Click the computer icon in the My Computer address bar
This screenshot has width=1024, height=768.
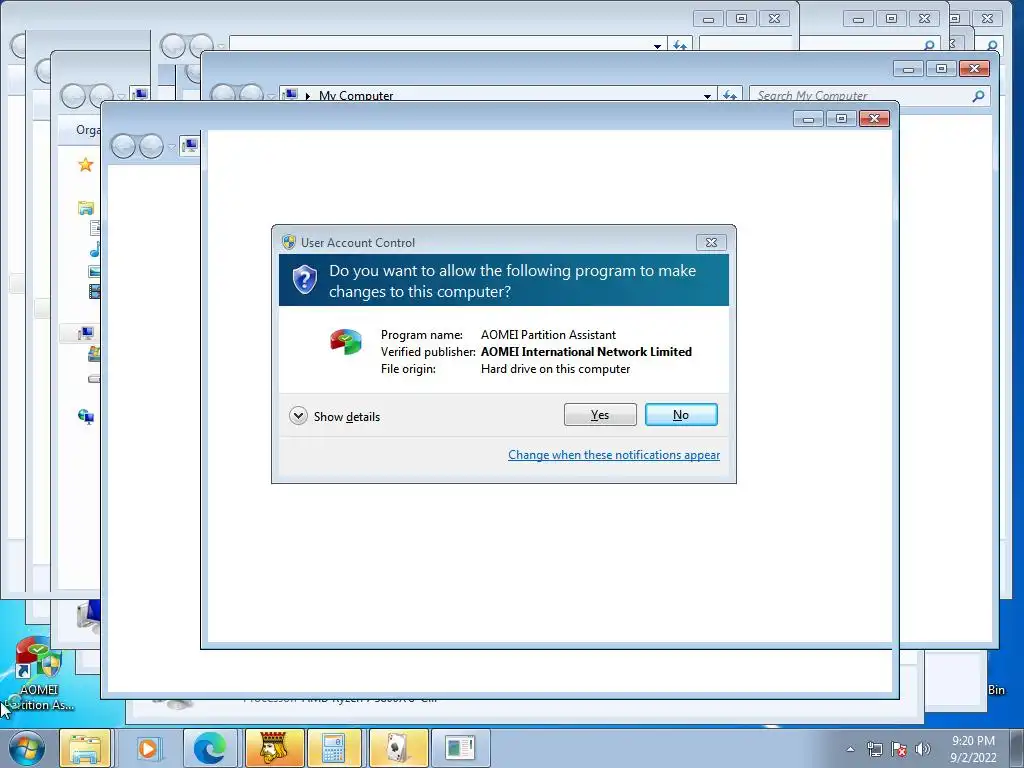[291, 95]
